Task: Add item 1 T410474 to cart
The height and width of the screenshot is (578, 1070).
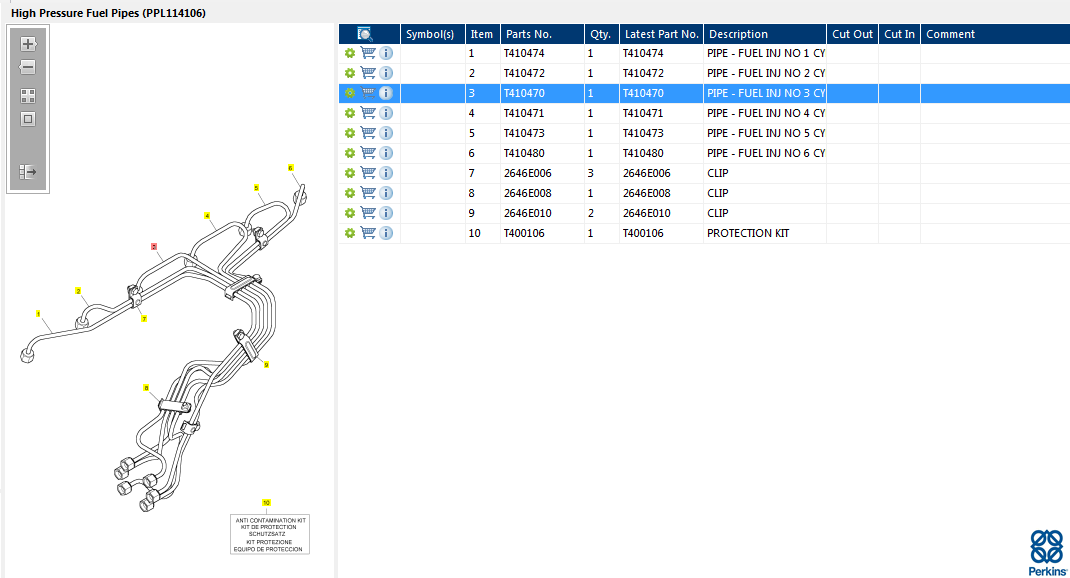Action: [x=368, y=53]
